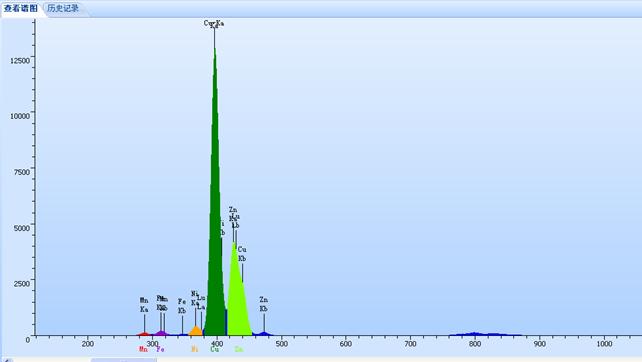Switch to the 查看谱图 tab
The height and width of the screenshot is (362, 642).
point(20,8)
